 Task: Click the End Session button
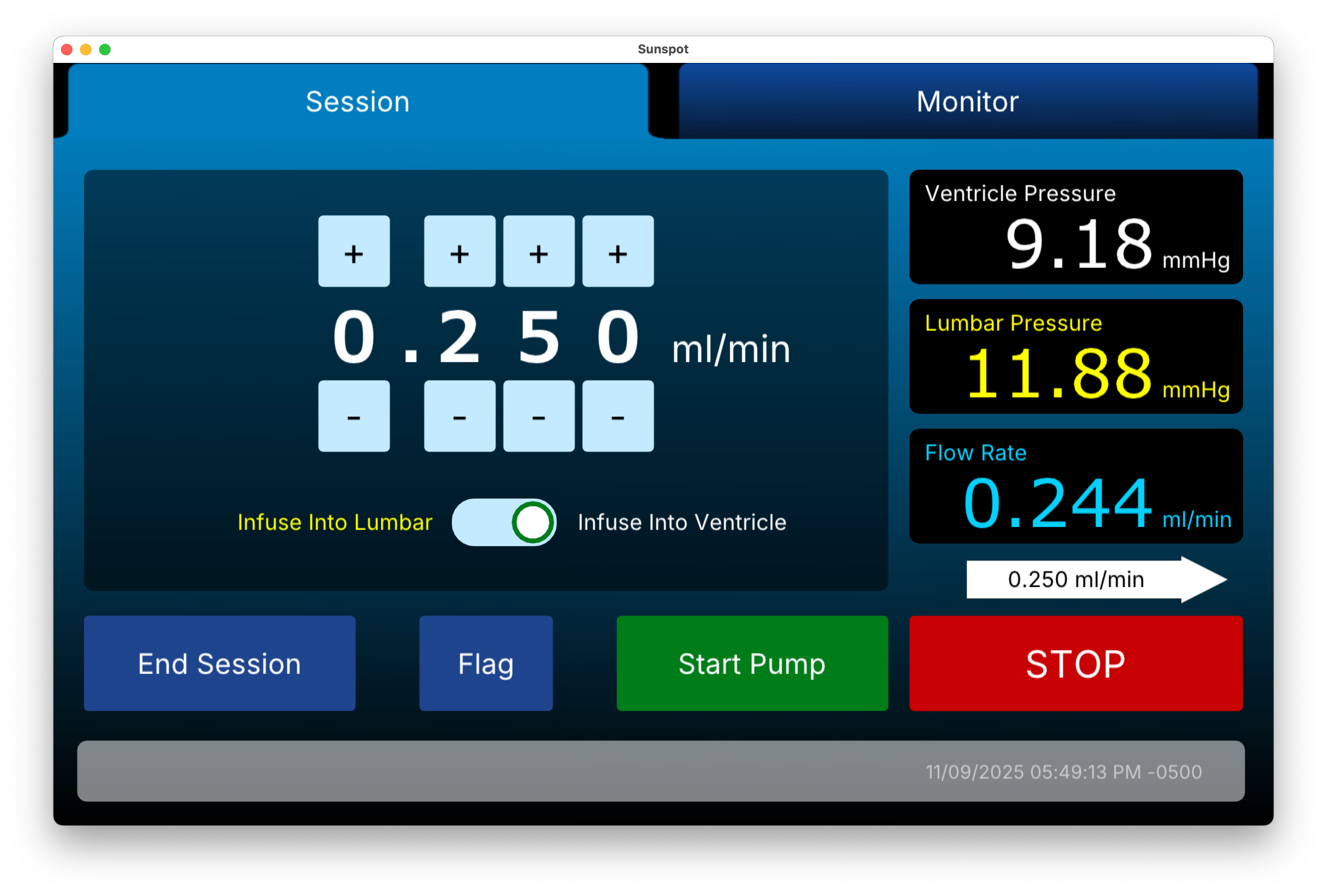coord(219,663)
